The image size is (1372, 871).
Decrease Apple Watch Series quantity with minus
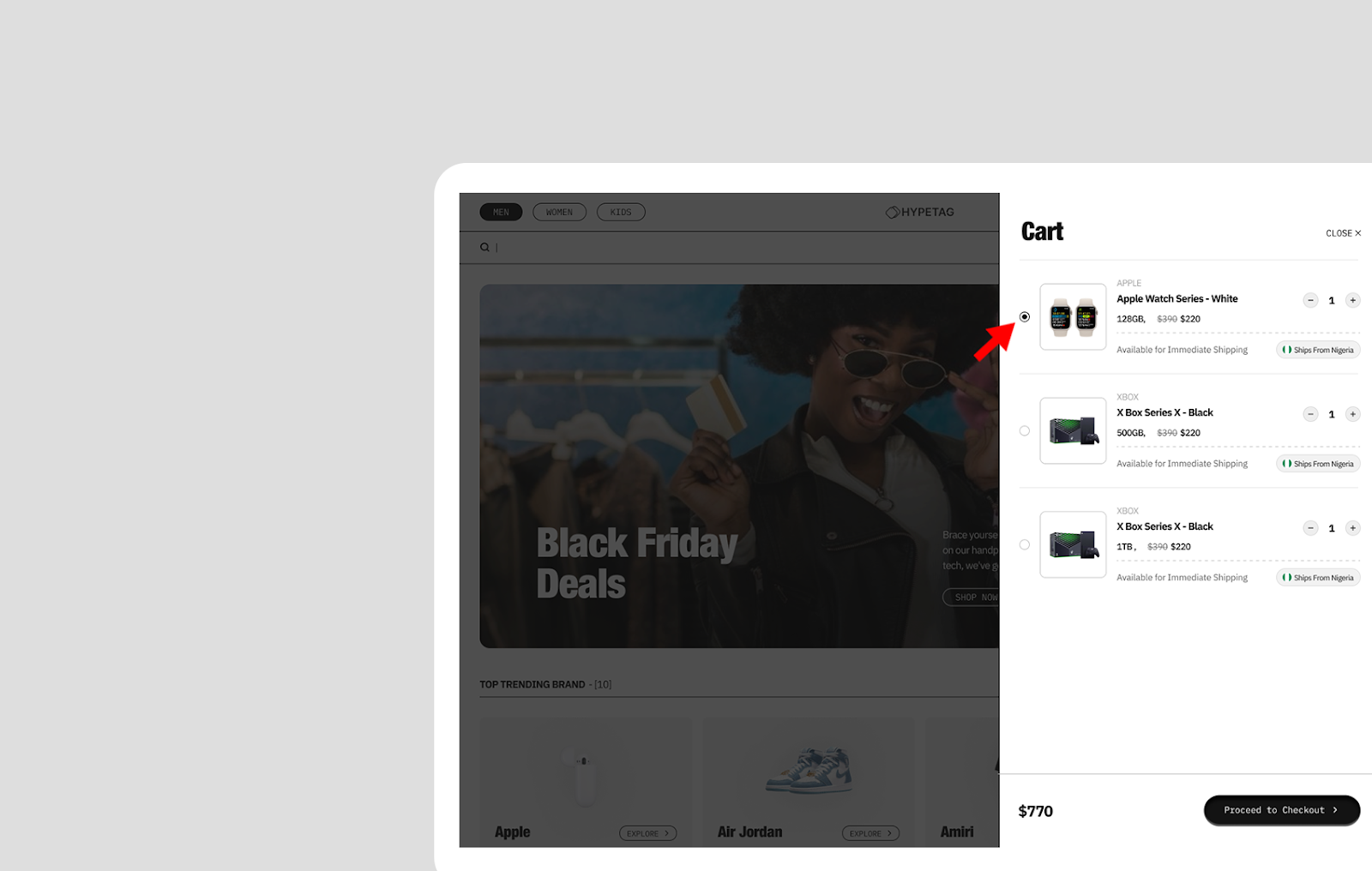pos(1310,300)
